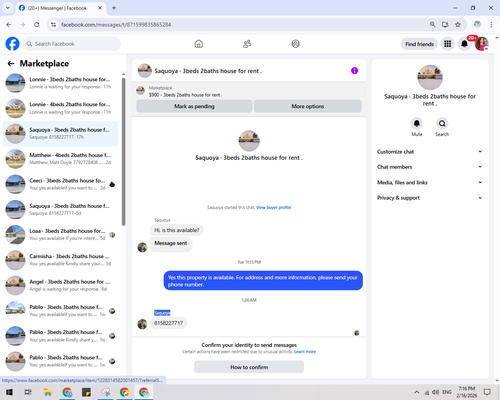The height and width of the screenshot is (400, 500).
Task: Click the conversation list scrollbar
Action: click(x=123, y=152)
